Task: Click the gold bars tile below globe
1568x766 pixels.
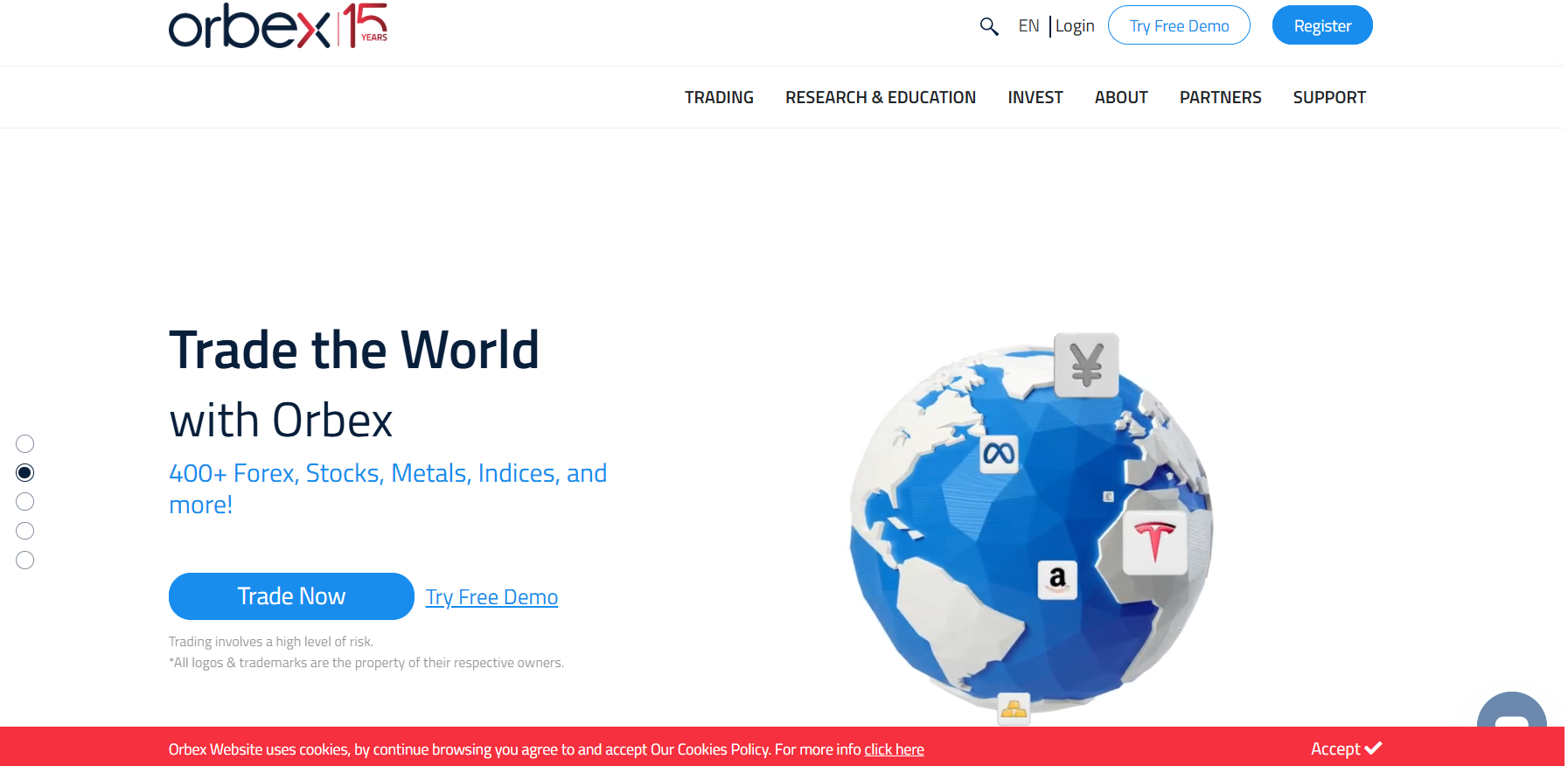Action: (1014, 709)
